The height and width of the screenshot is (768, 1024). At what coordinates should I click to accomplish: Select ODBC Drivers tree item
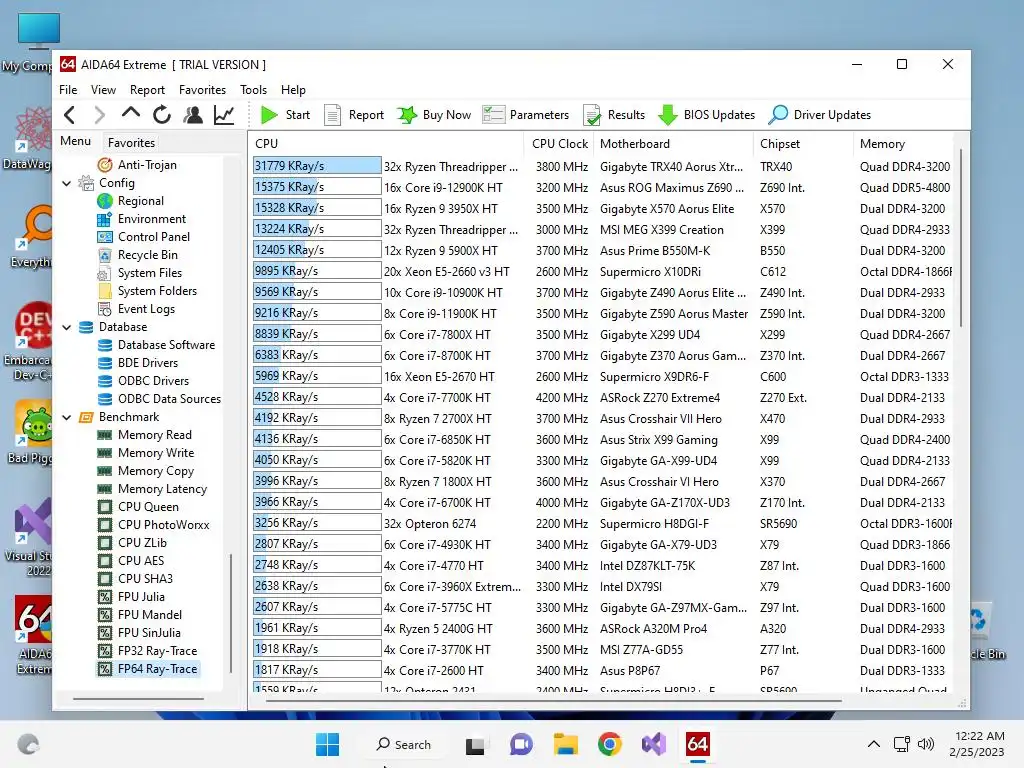(143, 381)
